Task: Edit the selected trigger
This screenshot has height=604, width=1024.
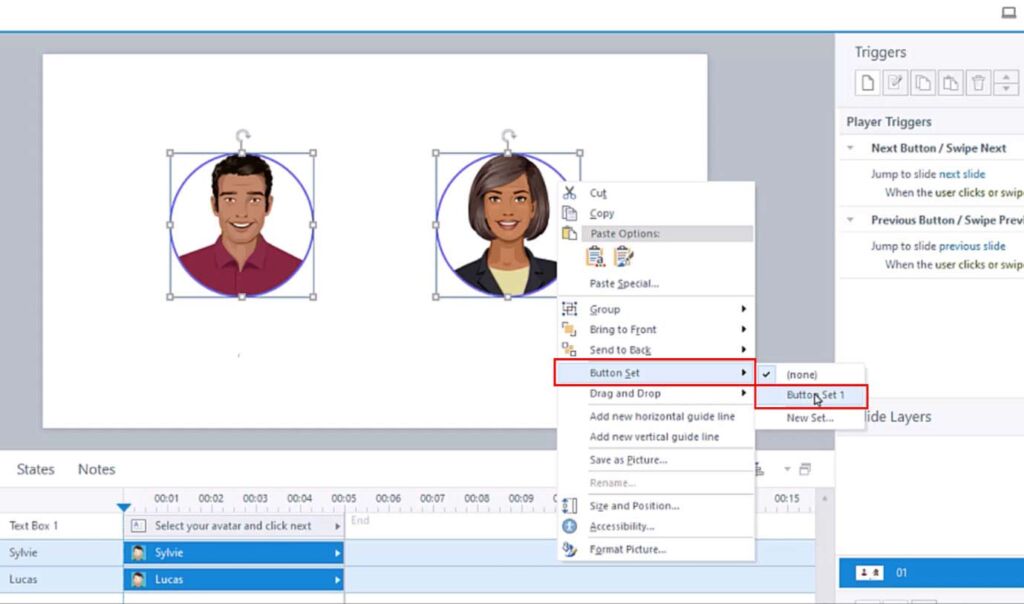Action: click(894, 83)
